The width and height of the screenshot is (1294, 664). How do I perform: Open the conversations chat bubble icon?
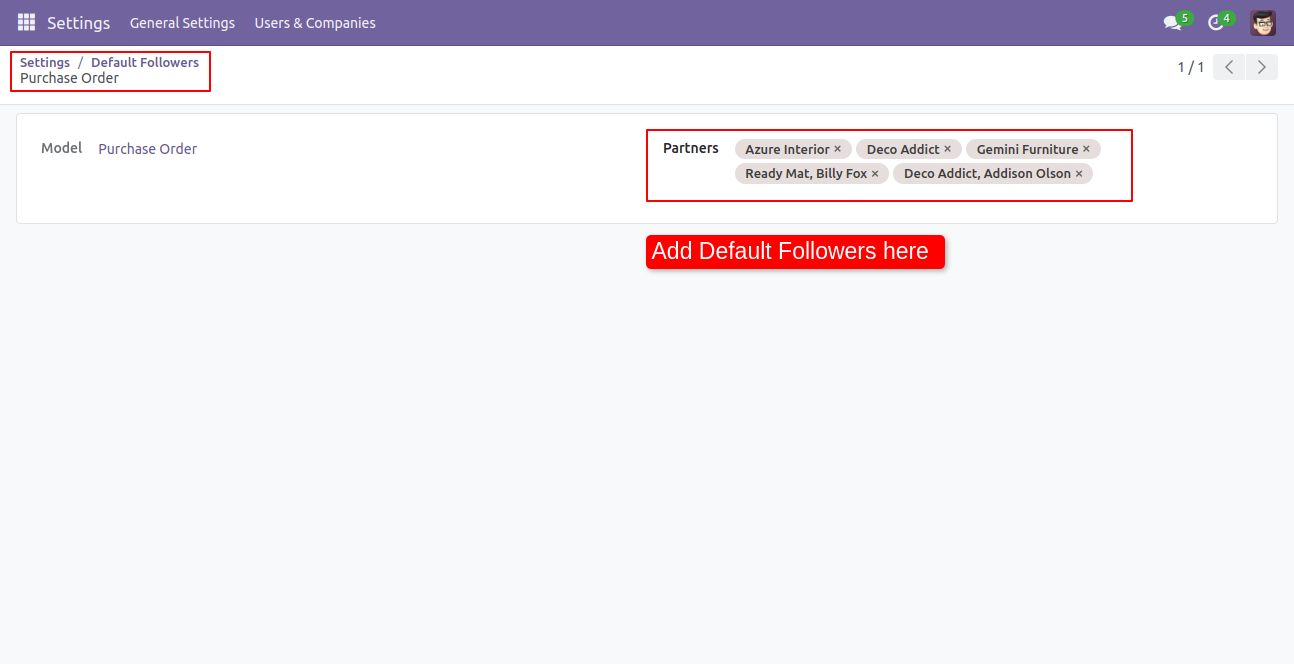[1172, 22]
